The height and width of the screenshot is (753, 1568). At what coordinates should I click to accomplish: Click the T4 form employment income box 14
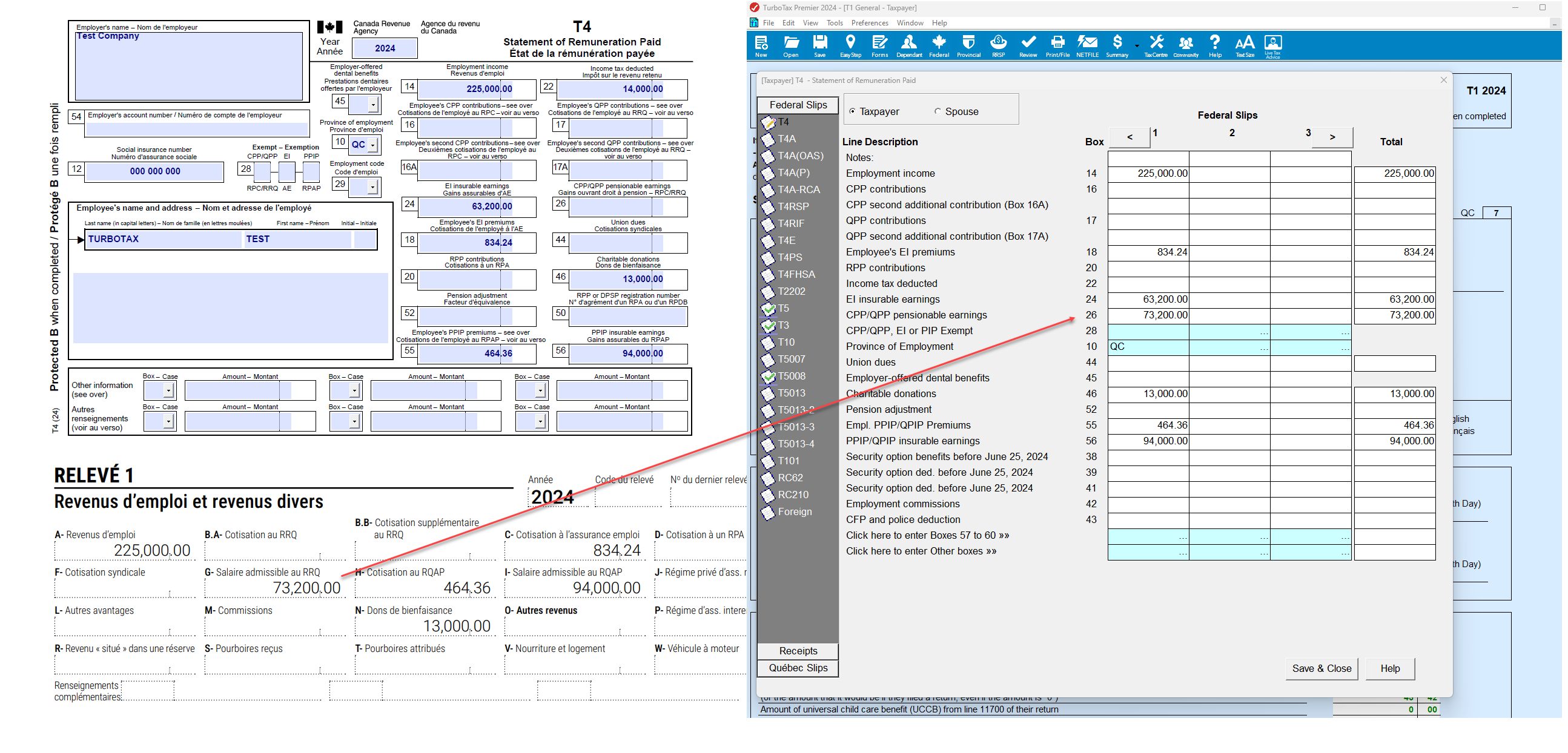point(477,89)
